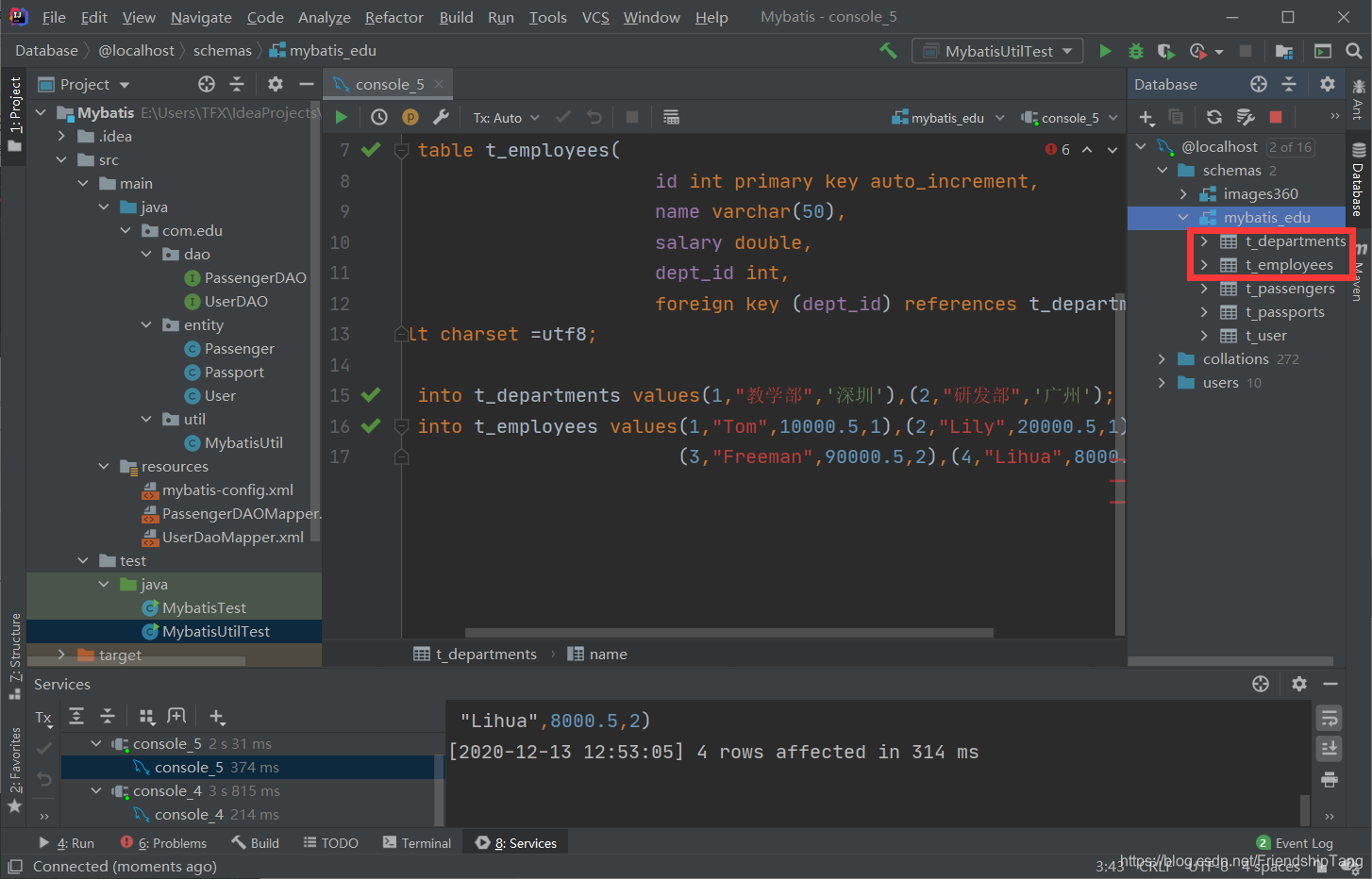Locate current element with Database panel crosshair icon
Image resolution: width=1372 pixels, height=879 pixels.
[1259, 84]
